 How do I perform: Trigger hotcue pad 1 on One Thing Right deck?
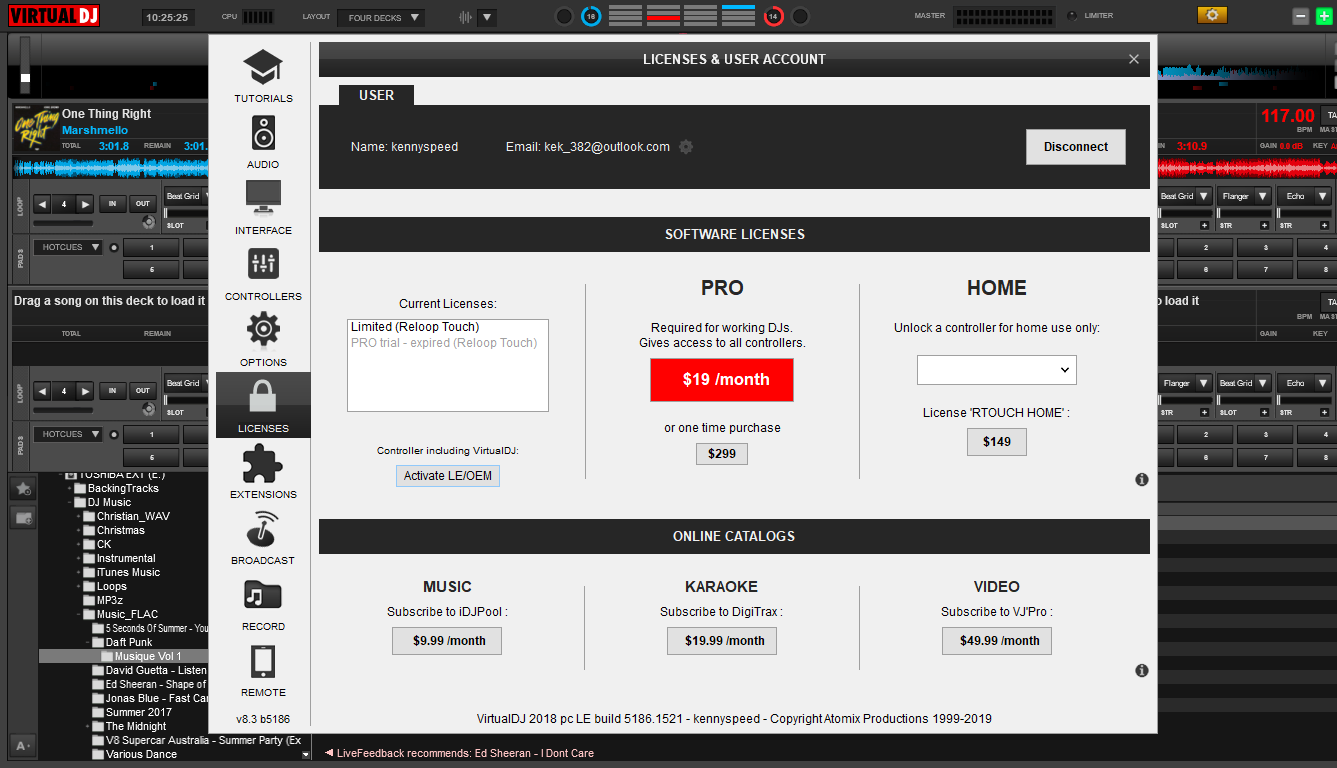[151, 248]
